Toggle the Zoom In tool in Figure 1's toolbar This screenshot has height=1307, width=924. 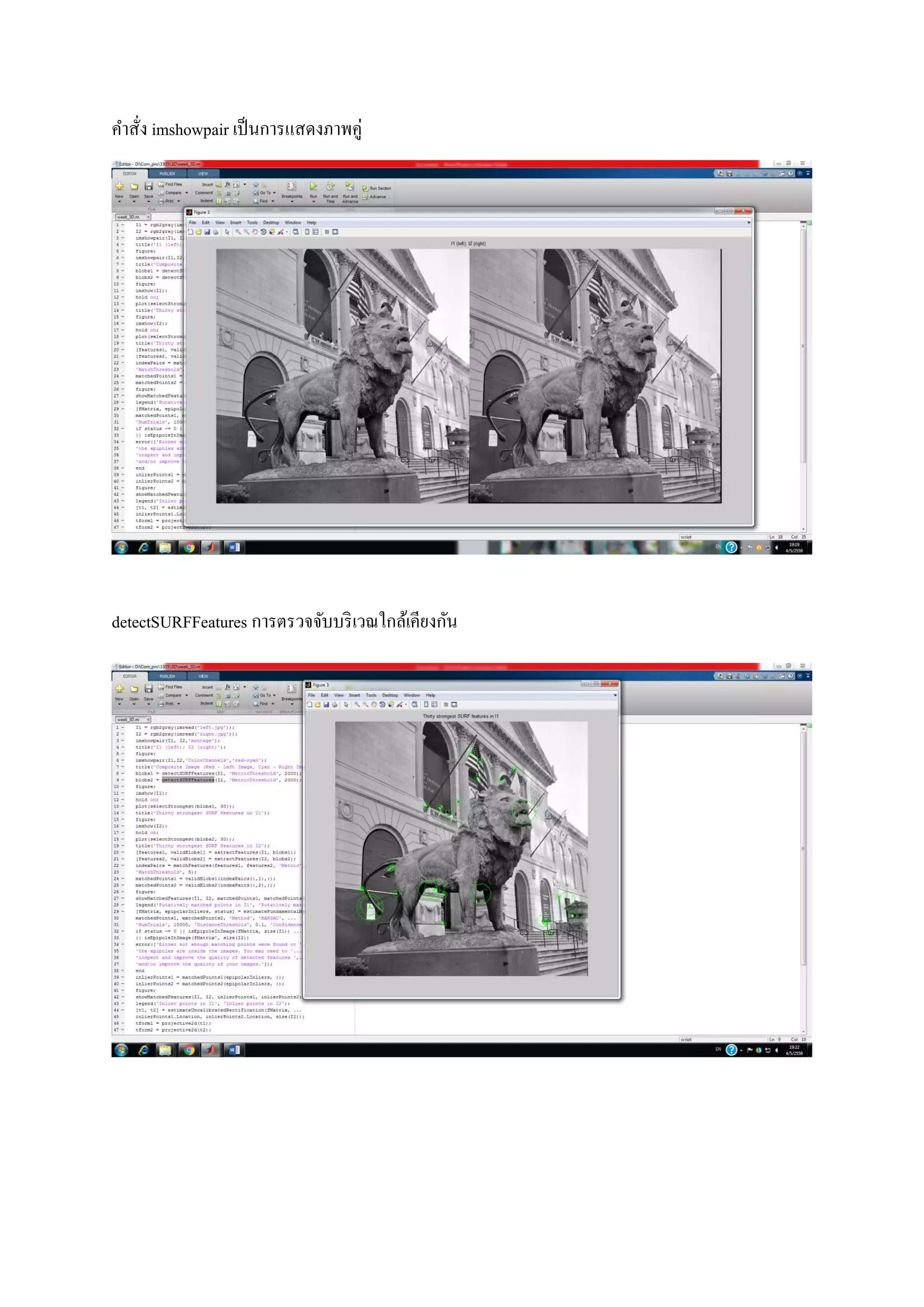click(x=238, y=232)
